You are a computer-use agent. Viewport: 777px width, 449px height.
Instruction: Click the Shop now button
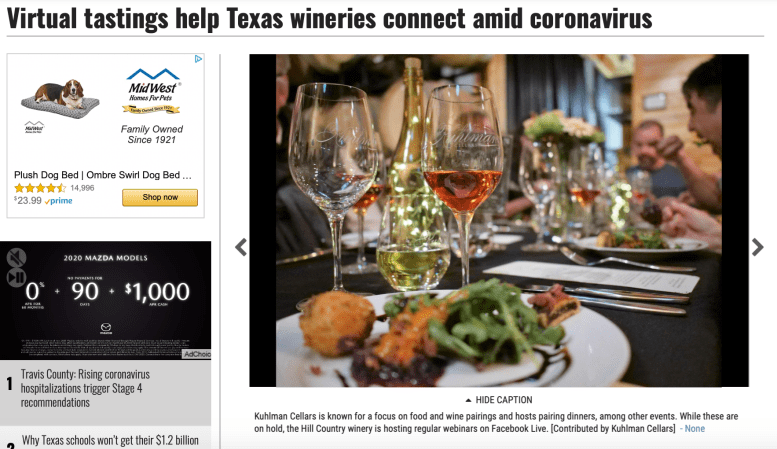coord(160,197)
